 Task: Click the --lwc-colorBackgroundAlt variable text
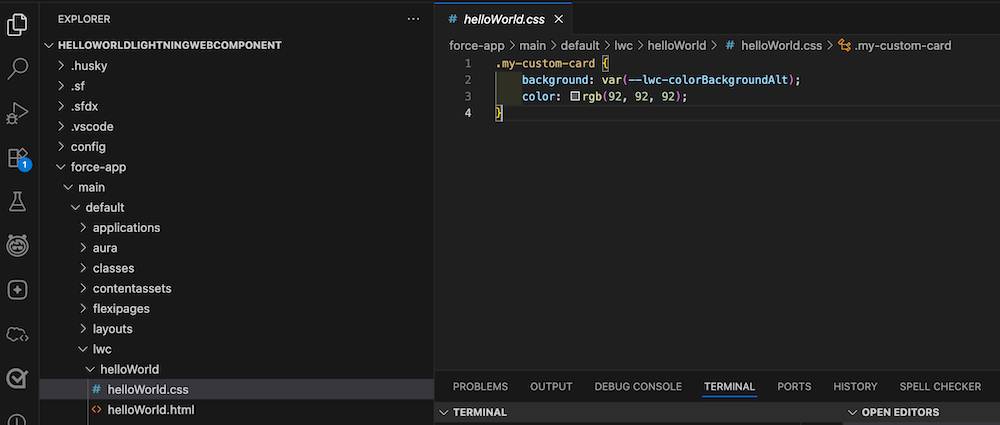(709, 80)
